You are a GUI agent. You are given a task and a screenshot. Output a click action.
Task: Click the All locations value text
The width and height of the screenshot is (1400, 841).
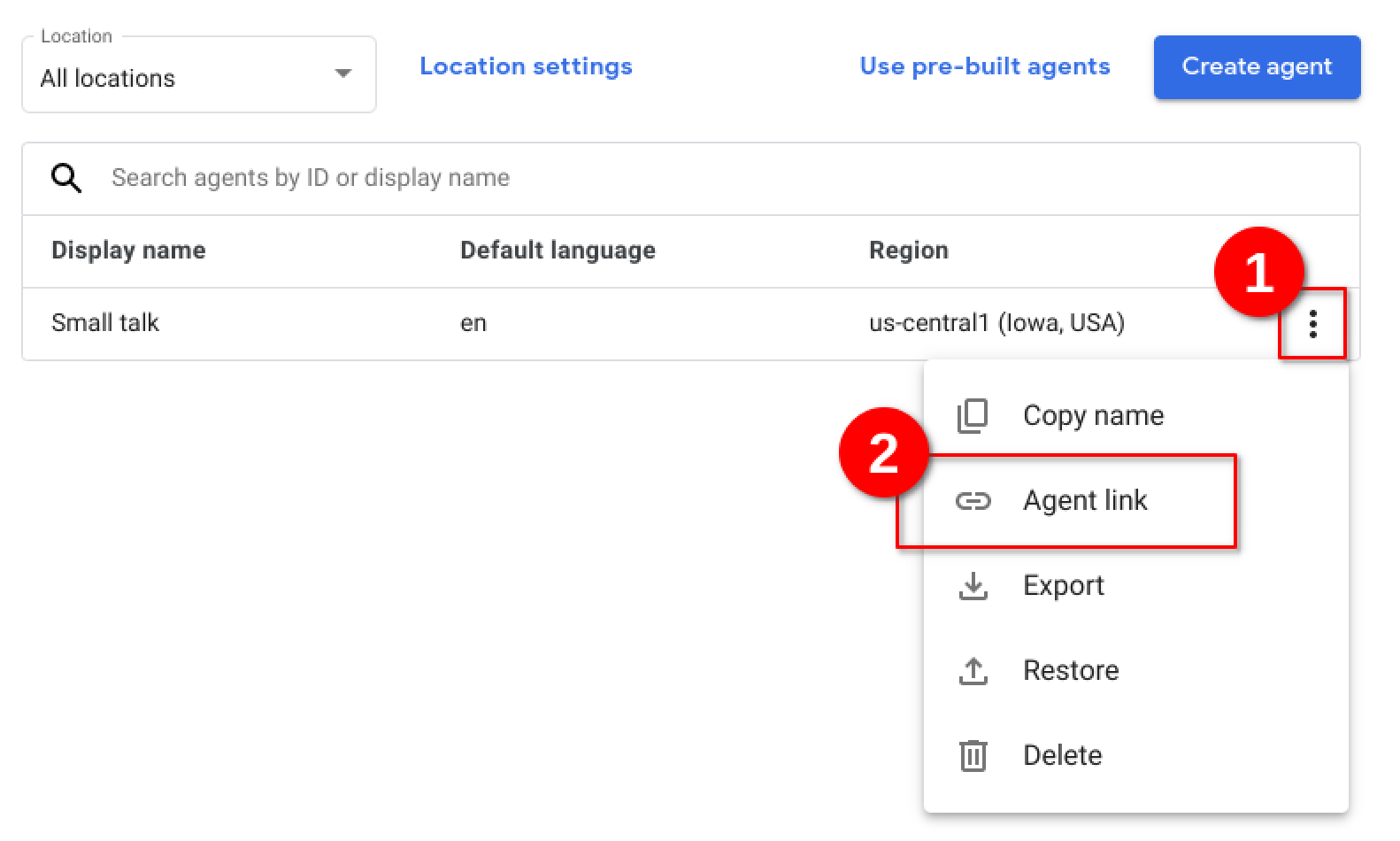[108, 79]
